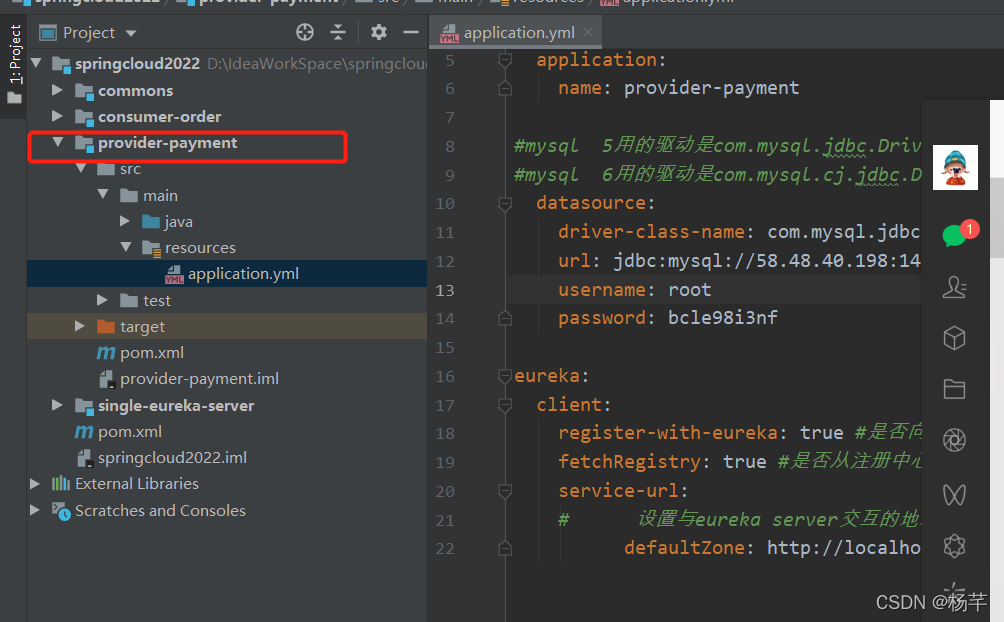Expand the target folder
Image resolution: width=1004 pixels, height=622 pixels.
pos(79,326)
